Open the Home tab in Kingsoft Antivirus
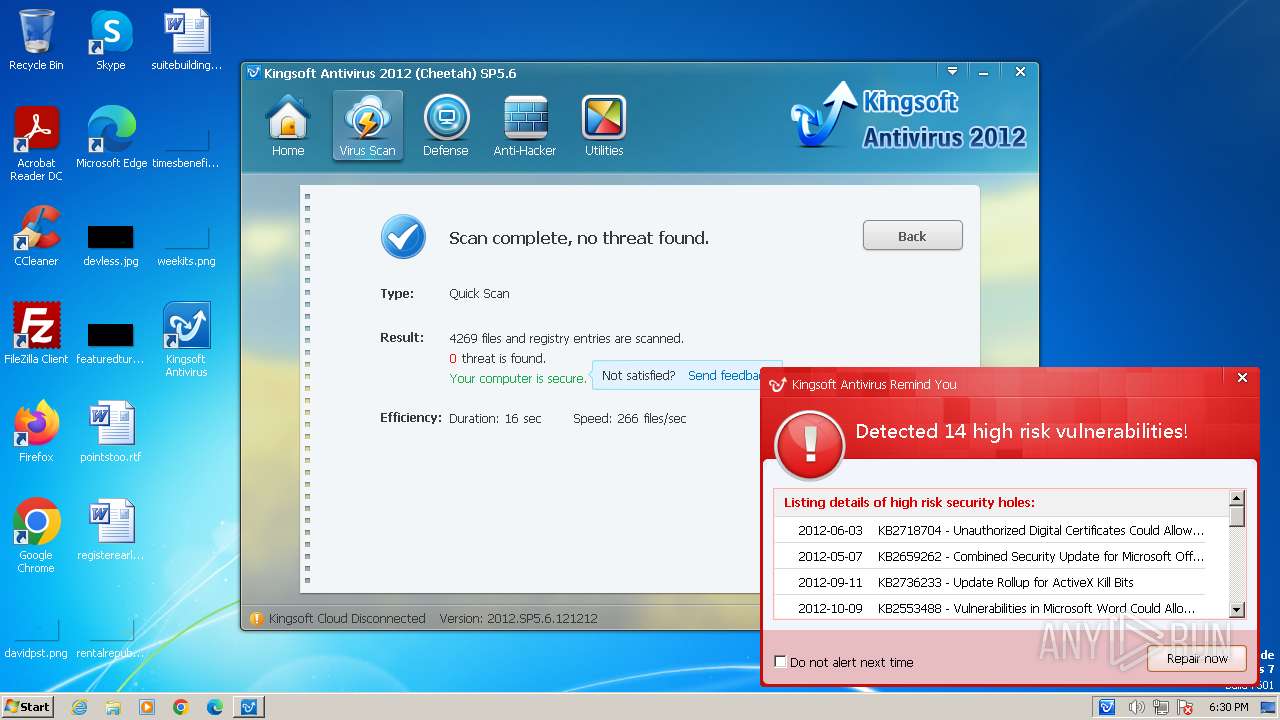Image resolution: width=1280 pixels, height=720 pixels. (288, 126)
